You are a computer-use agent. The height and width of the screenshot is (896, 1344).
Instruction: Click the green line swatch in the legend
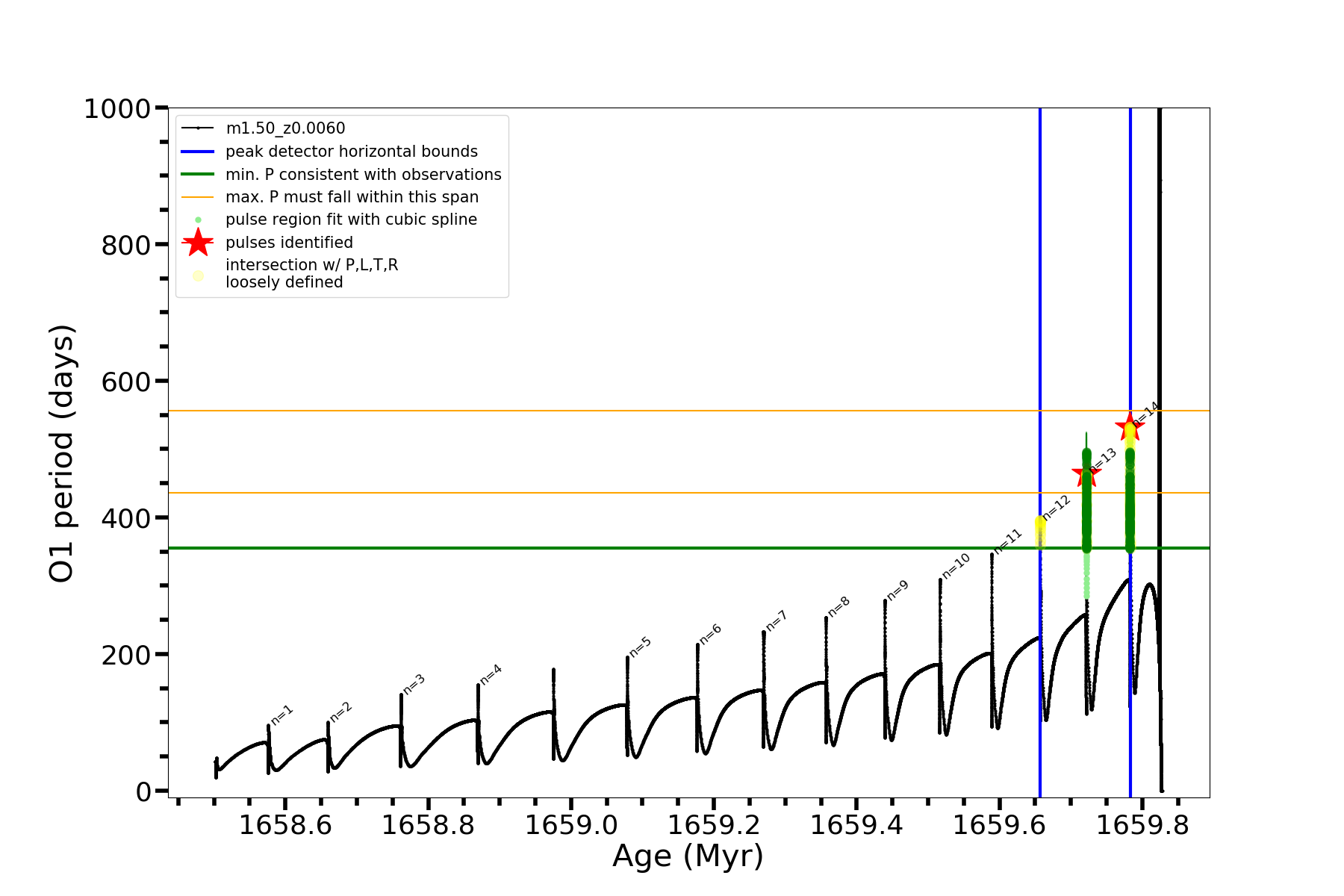pyautogui.click(x=198, y=174)
